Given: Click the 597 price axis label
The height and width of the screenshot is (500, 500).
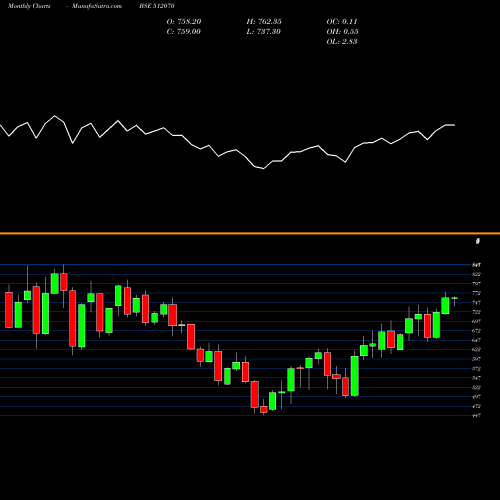Looking at the screenshot, I should (x=476, y=359).
